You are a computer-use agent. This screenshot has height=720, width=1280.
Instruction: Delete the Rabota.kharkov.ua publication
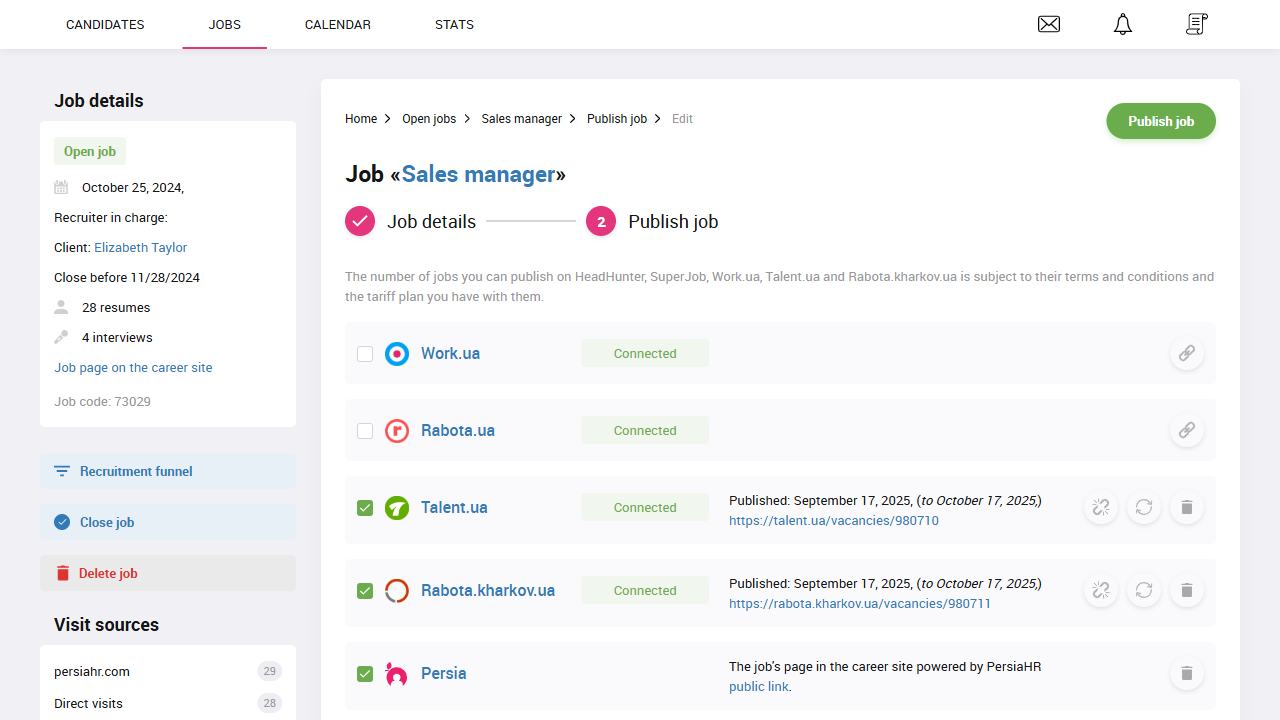pyautogui.click(x=1186, y=590)
